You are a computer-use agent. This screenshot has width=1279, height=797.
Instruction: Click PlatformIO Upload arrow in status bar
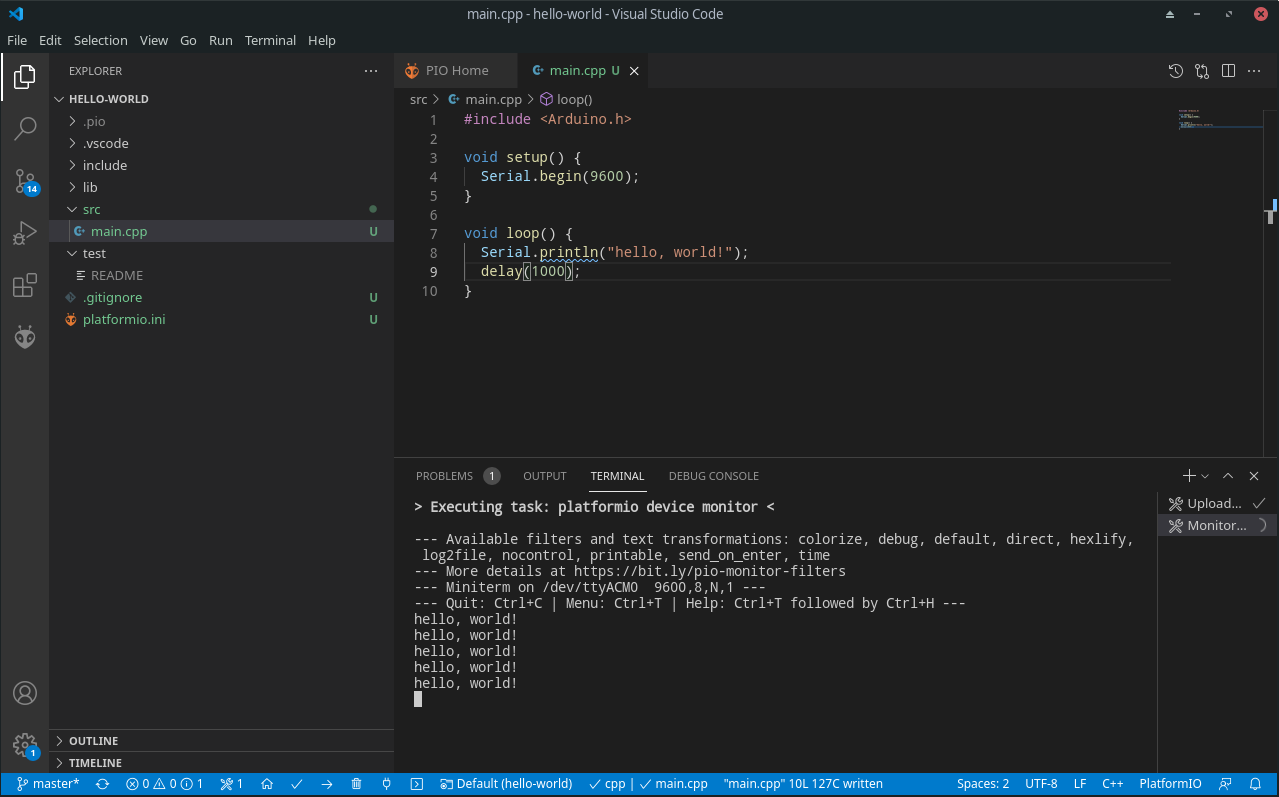click(x=327, y=784)
